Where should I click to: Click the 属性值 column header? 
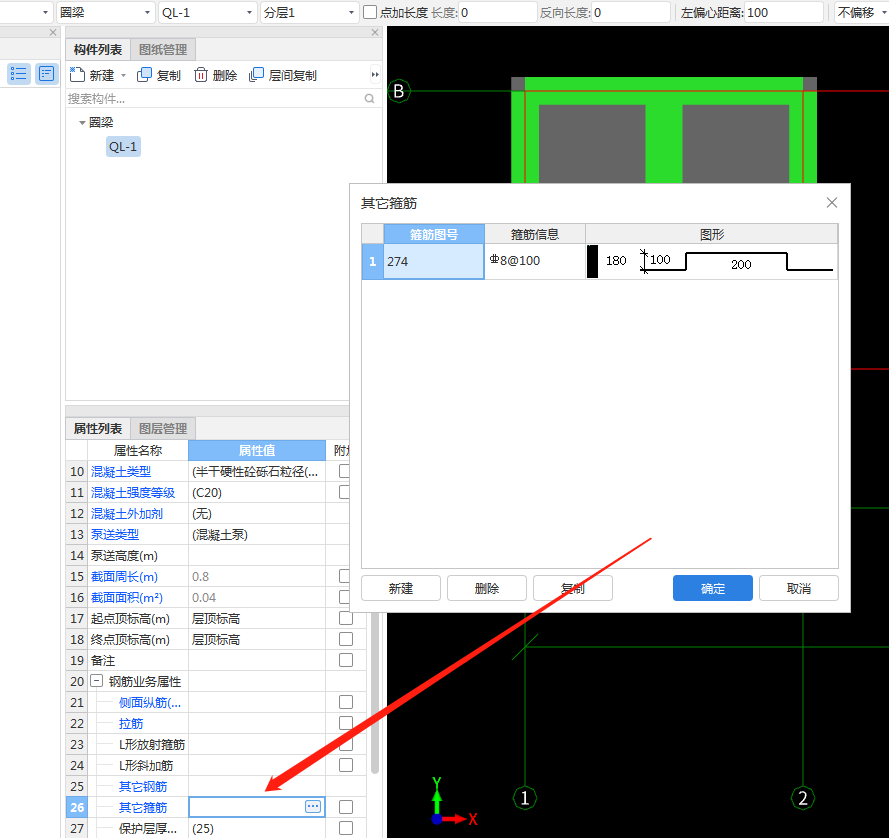257,450
